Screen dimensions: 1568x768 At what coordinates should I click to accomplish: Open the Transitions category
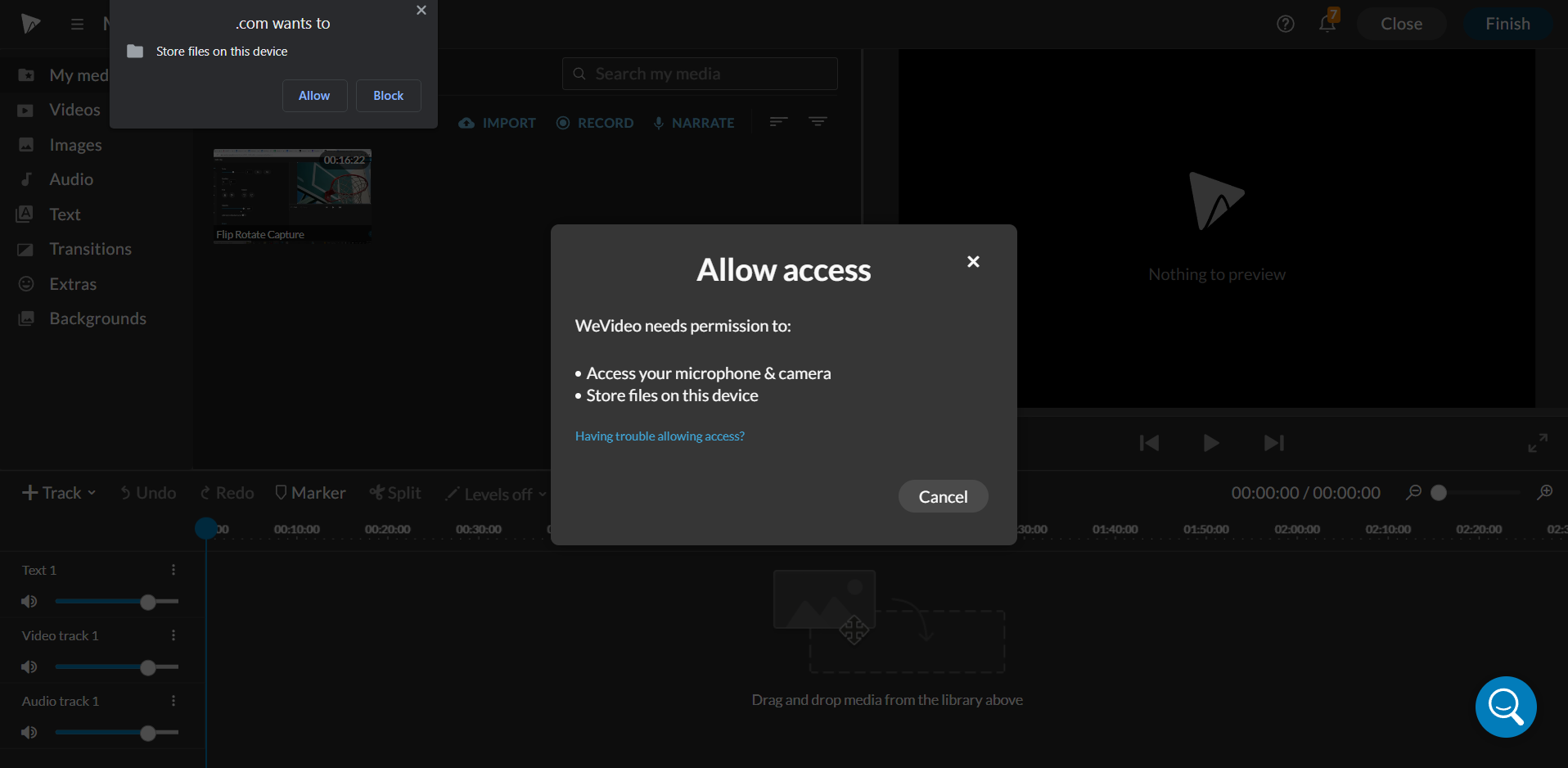pos(75,249)
